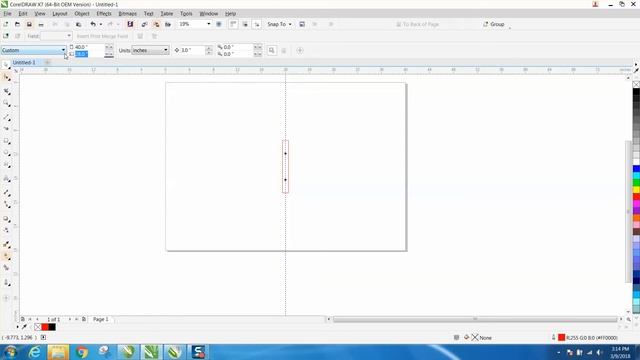Viewport: 640px width, 360px height.
Task: Click the Search content purple icon
Action: (x=130, y=24)
